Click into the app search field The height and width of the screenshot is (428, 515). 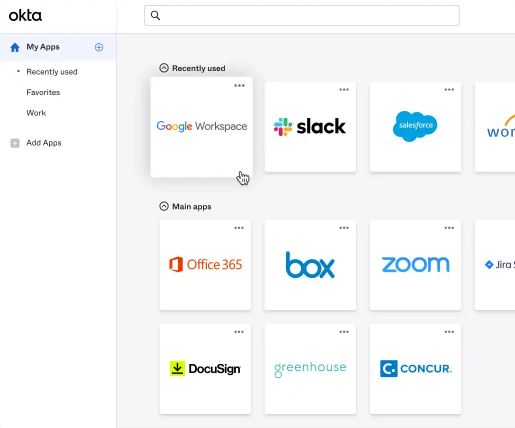(x=302, y=15)
